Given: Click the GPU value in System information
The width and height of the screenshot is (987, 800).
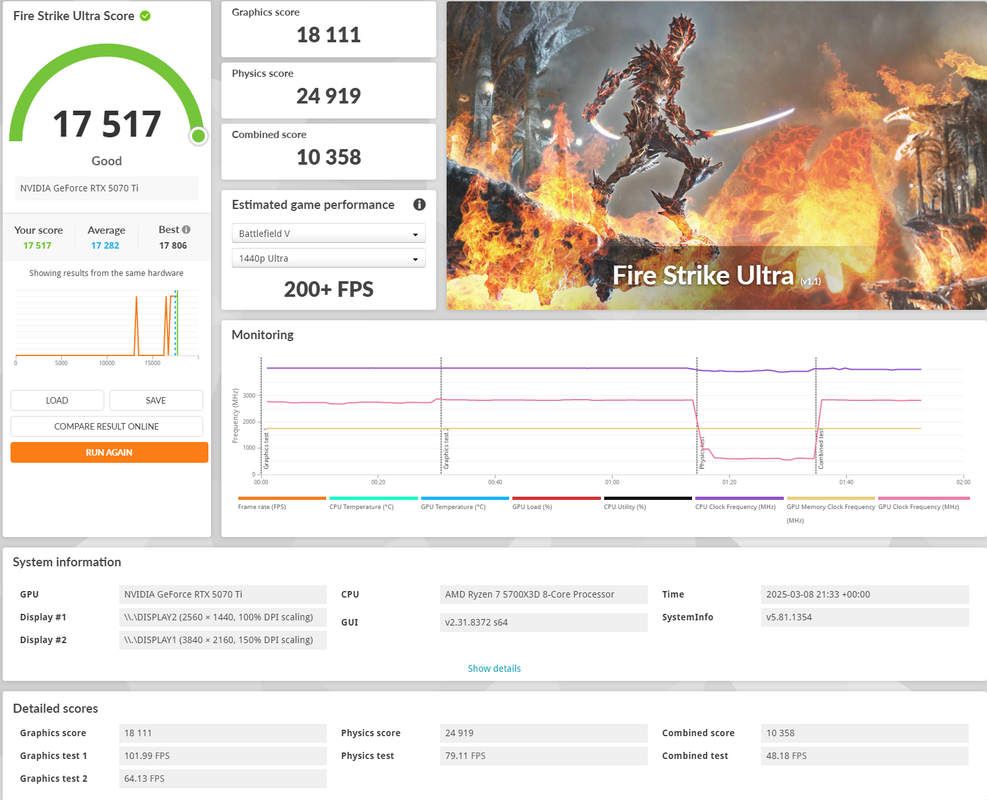Looking at the screenshot, I should [x=223, y=594].
